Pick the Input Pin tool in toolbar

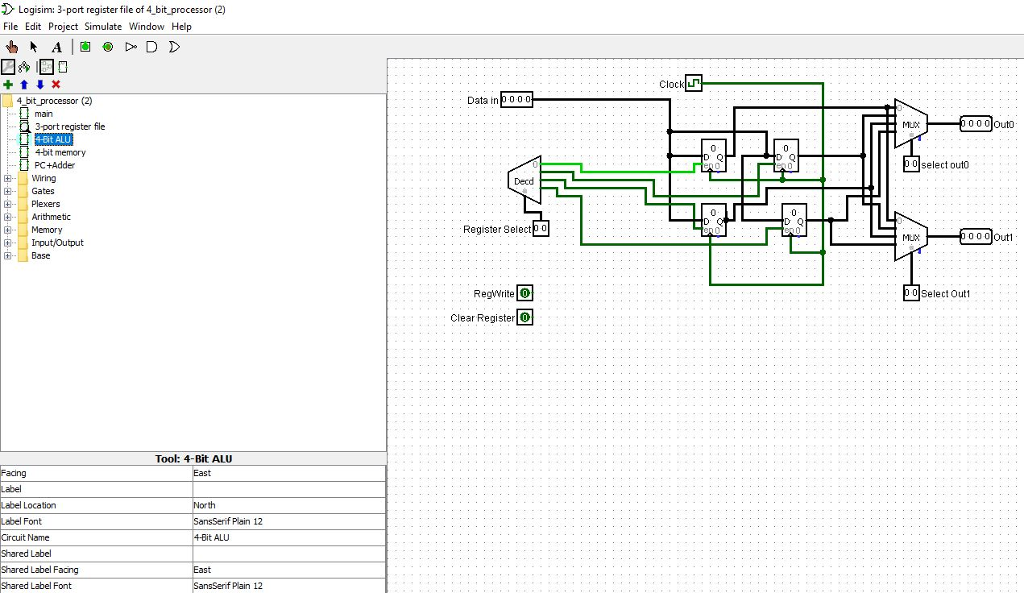pos(85,47)
